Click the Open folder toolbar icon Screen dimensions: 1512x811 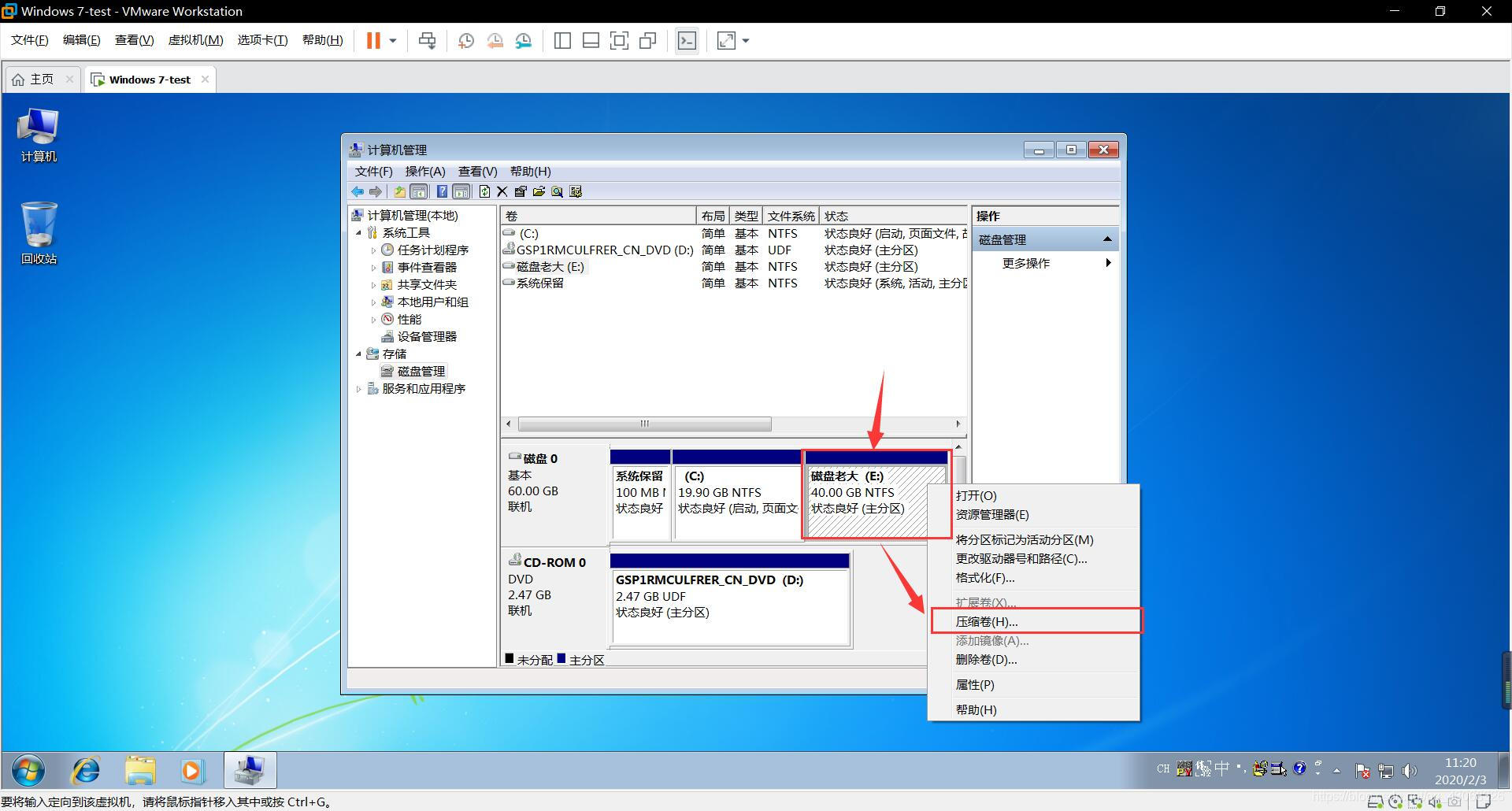click(x=539, y=191)
